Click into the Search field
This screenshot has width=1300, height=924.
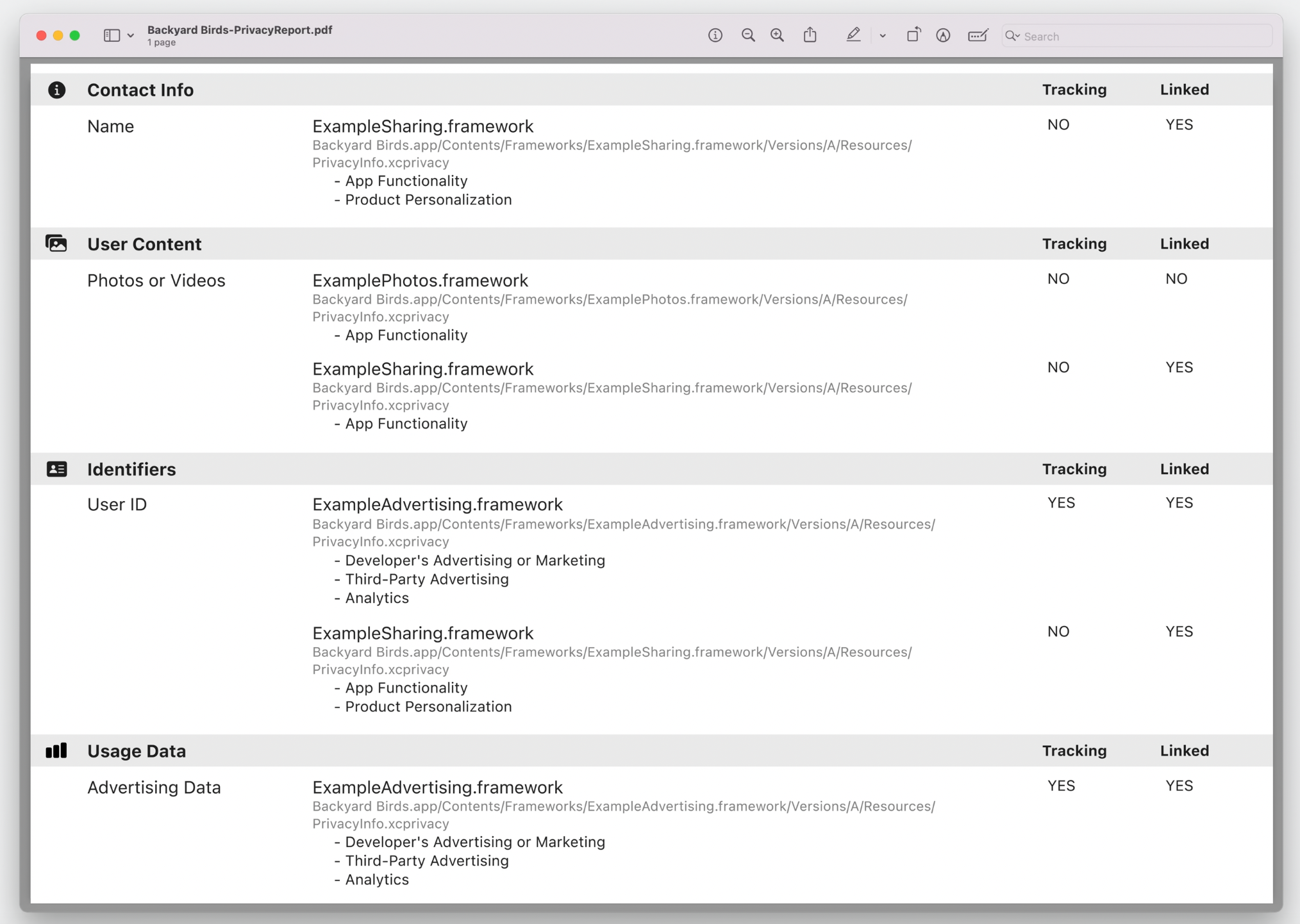pos(1141,37)
